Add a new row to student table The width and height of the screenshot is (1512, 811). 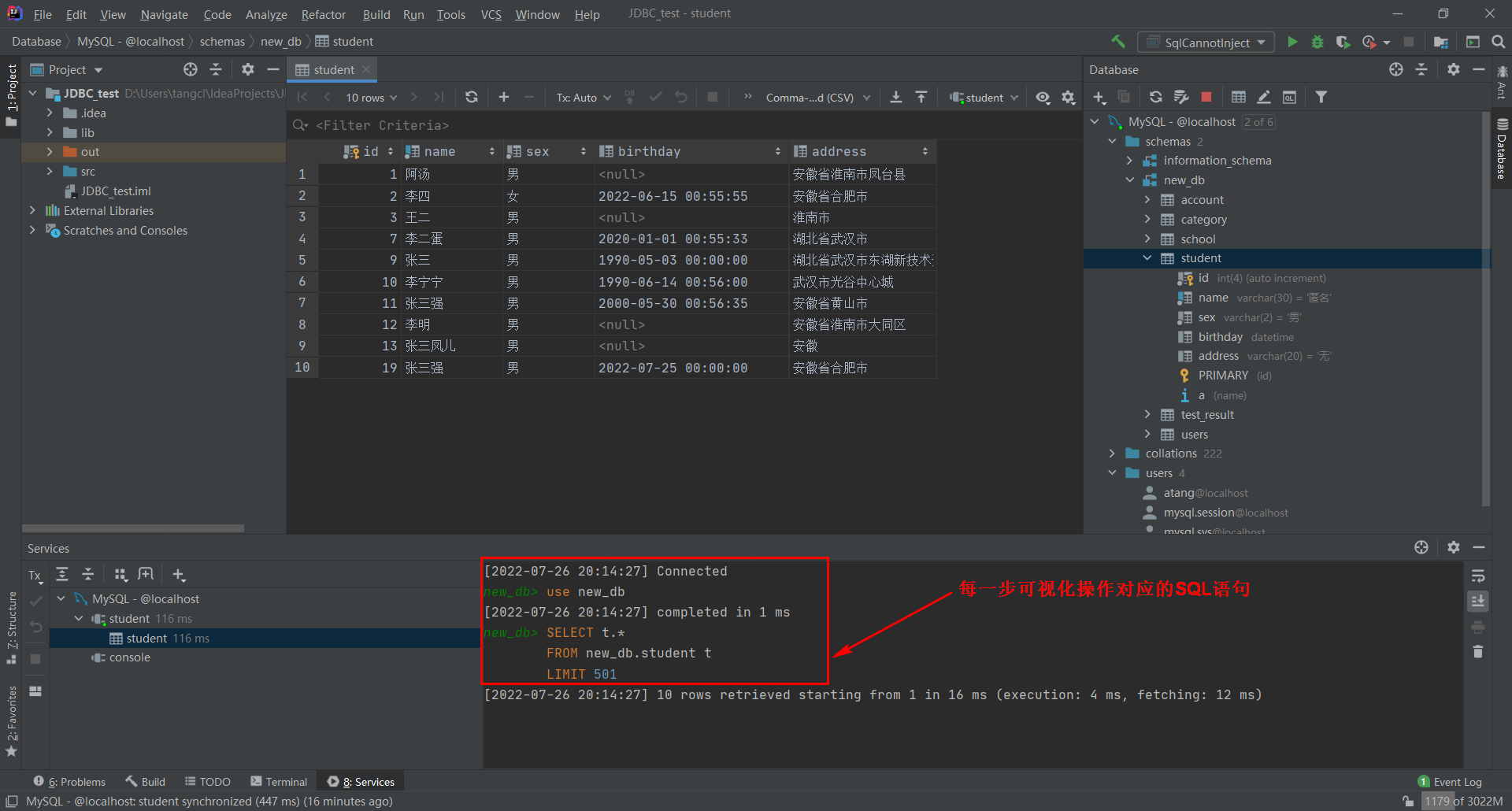pos(504,97)
